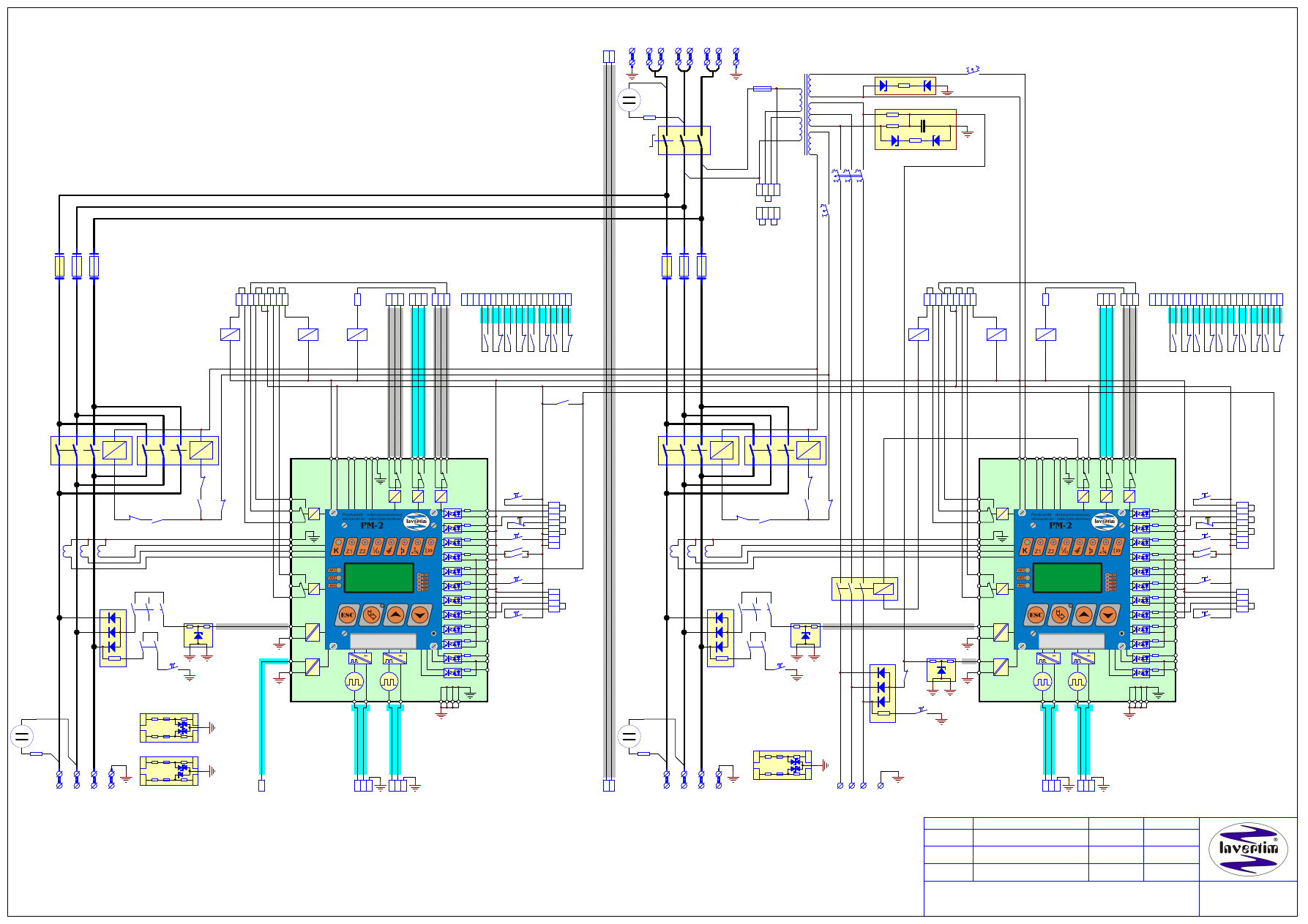Click the Z1 key on right PM-2 panel
This screenshot has width=1308, height=924.
tap(1038, 547)
